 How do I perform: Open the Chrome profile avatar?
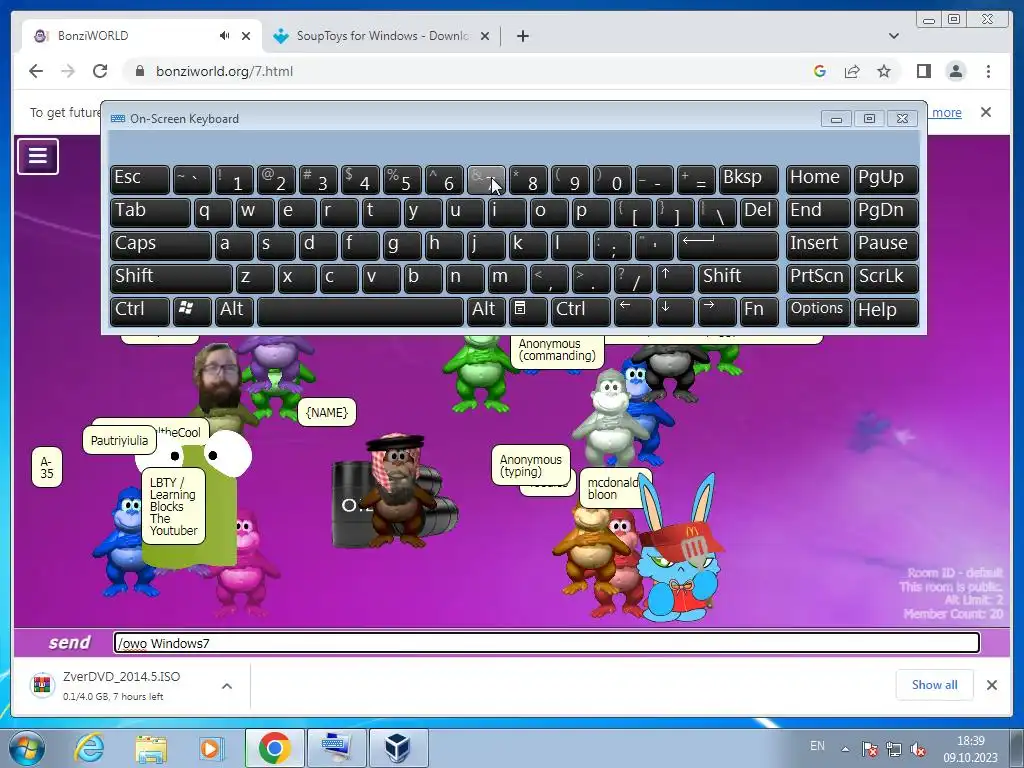coord(955,71)
